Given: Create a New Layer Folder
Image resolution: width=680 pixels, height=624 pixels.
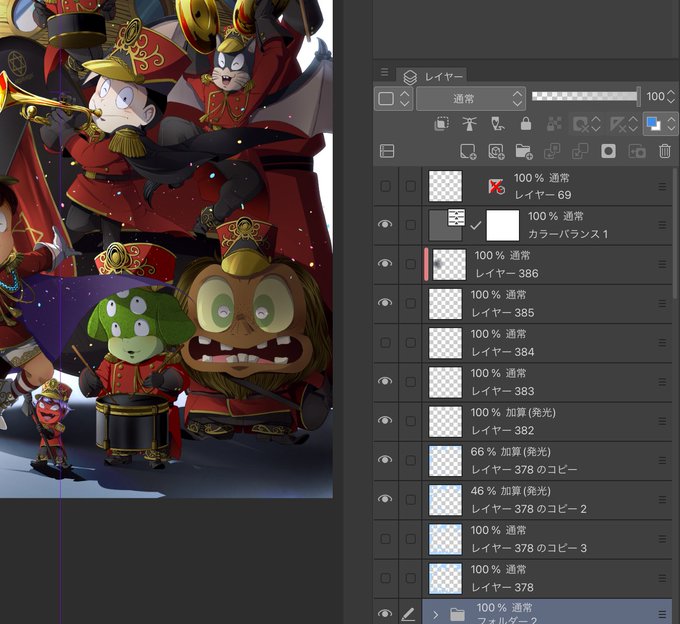Looking at the screenshot, I should [524, 151].
